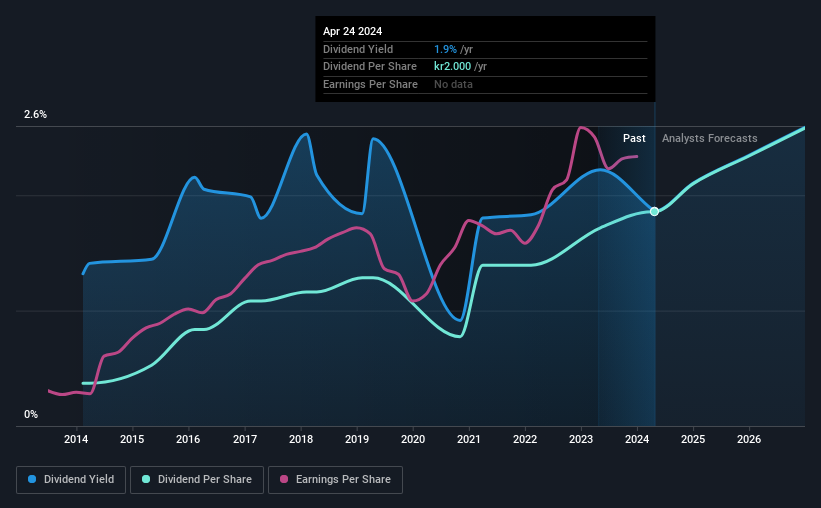Screen dimensions: 821x508
Task: Select the 2016 x-axis year label
Action: tap(188, 439)
